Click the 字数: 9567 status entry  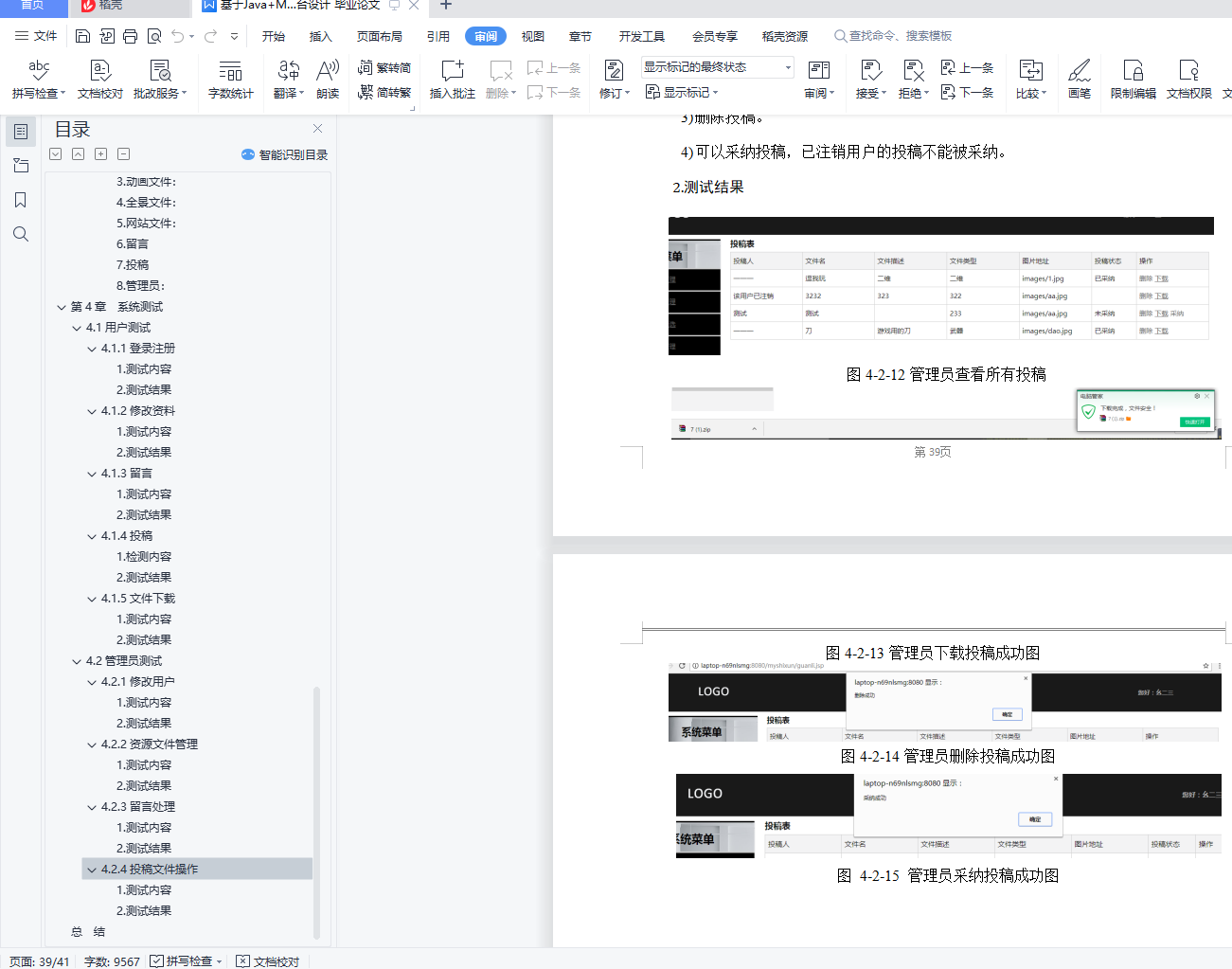[x=112, y=961]
